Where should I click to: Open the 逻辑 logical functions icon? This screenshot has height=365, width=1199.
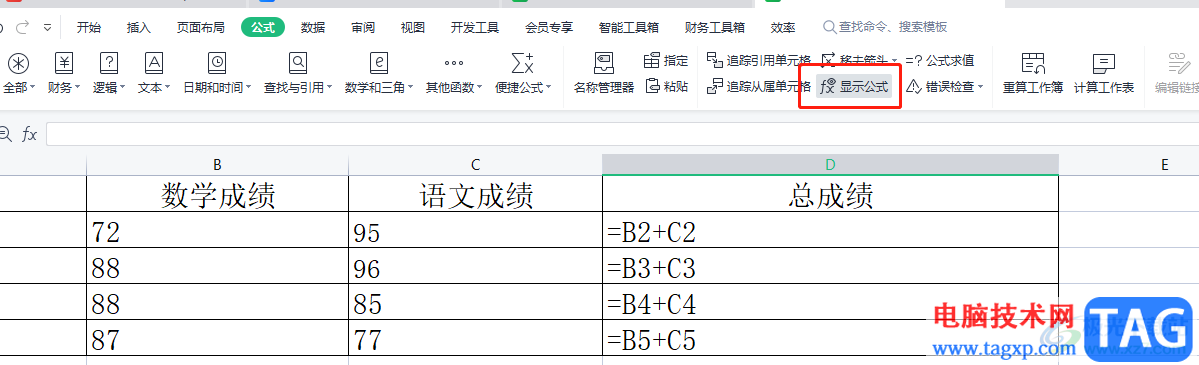109,63
